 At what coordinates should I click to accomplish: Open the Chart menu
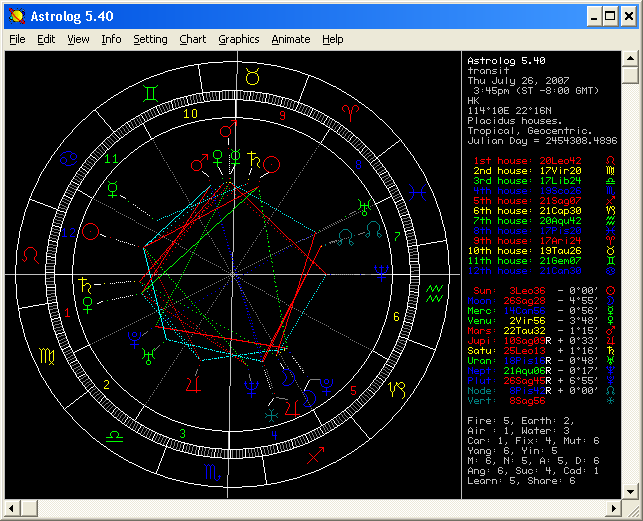[193, 39]
